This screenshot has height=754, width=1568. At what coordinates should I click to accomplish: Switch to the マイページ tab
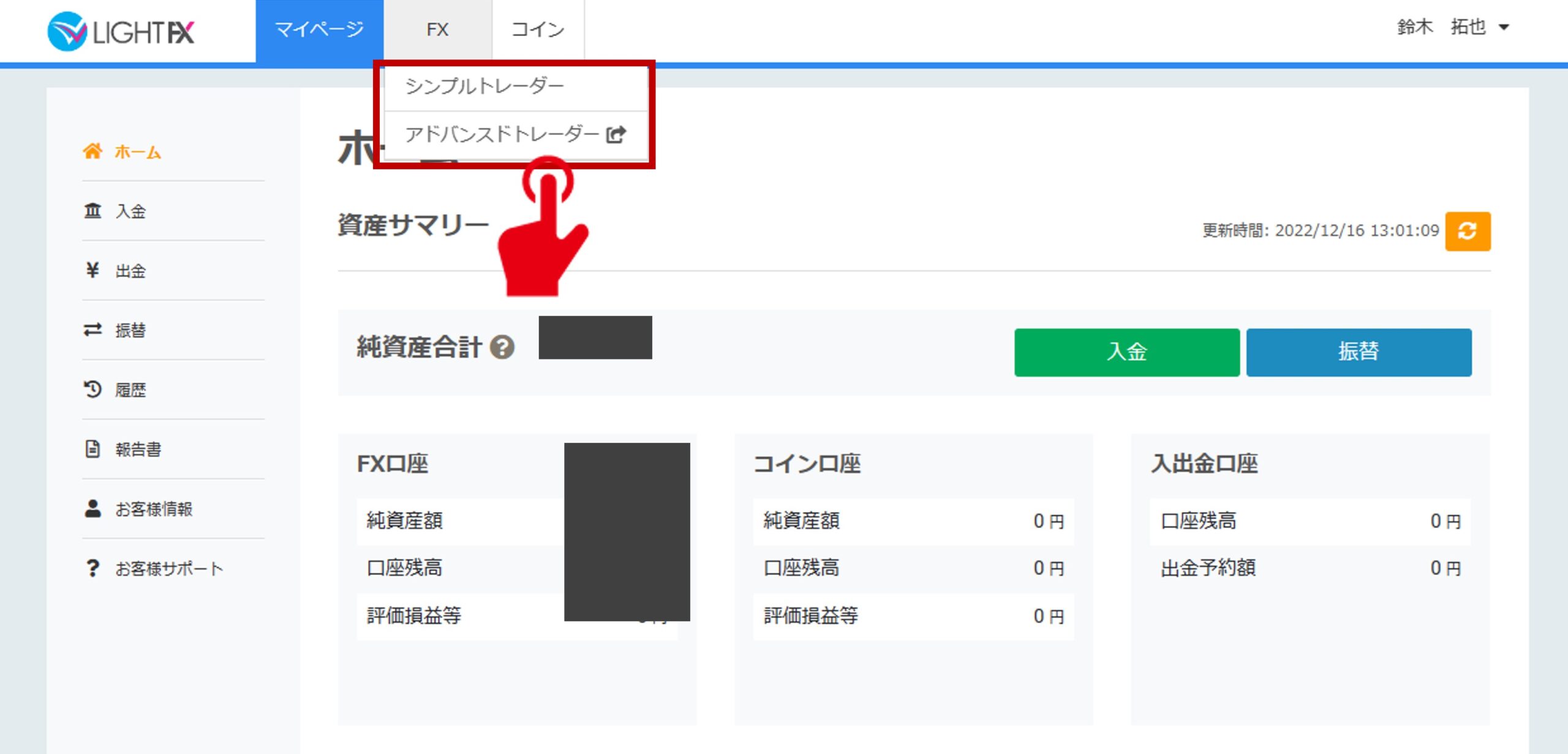click(319, 29)
